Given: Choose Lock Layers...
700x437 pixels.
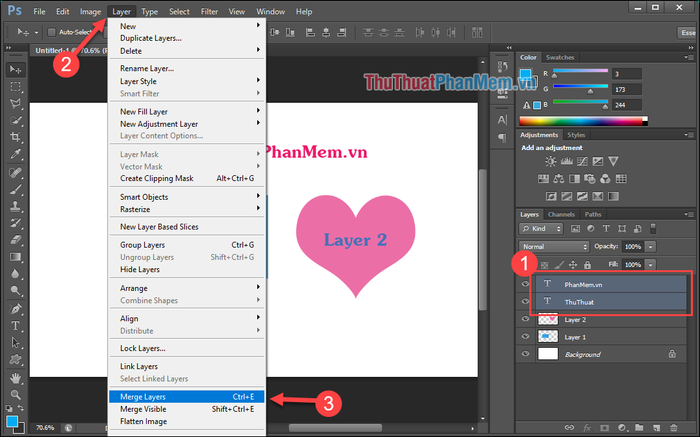Looking at the screenshot, I should coord(187,348).
